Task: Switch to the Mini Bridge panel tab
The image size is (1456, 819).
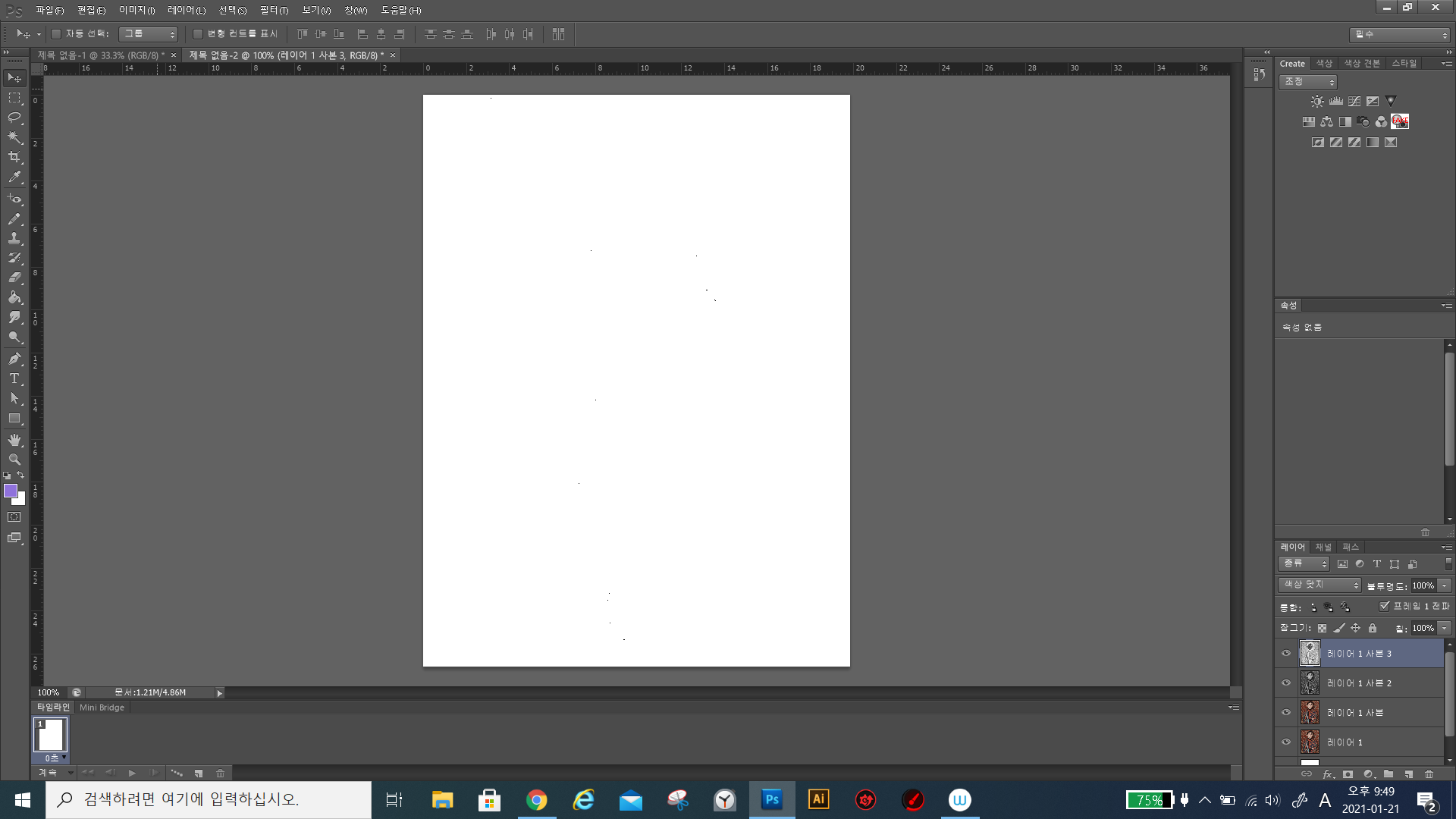Action: 102,708
